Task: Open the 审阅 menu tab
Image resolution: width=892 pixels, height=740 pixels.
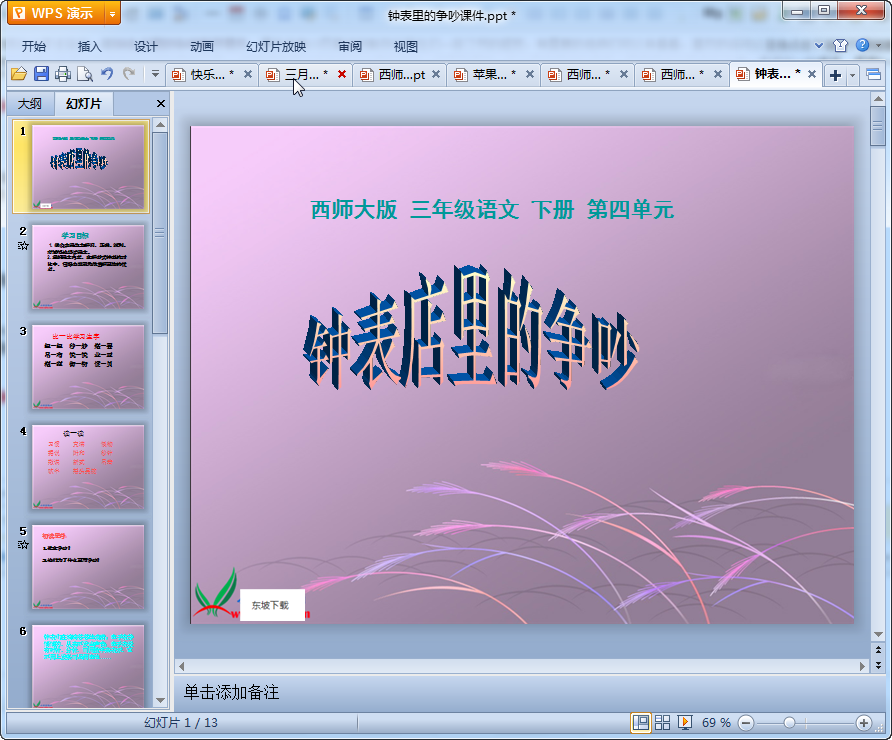Action: [x=350, y=47]
